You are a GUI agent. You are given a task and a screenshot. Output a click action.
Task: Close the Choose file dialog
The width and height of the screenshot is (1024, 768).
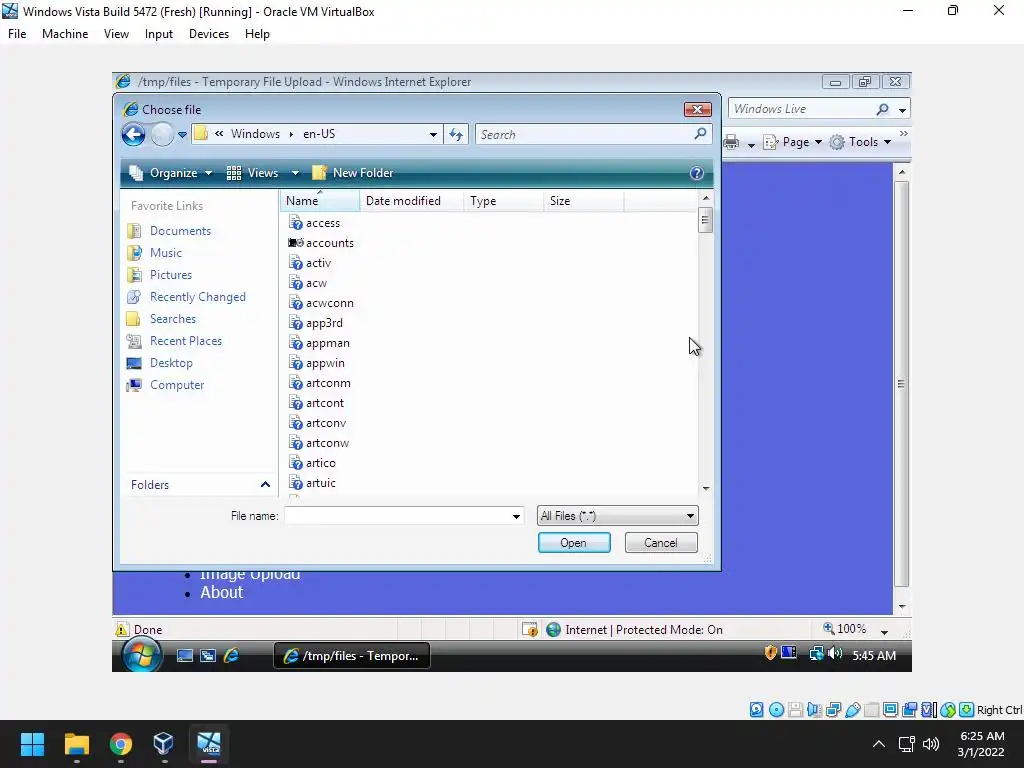pos(697,109)
